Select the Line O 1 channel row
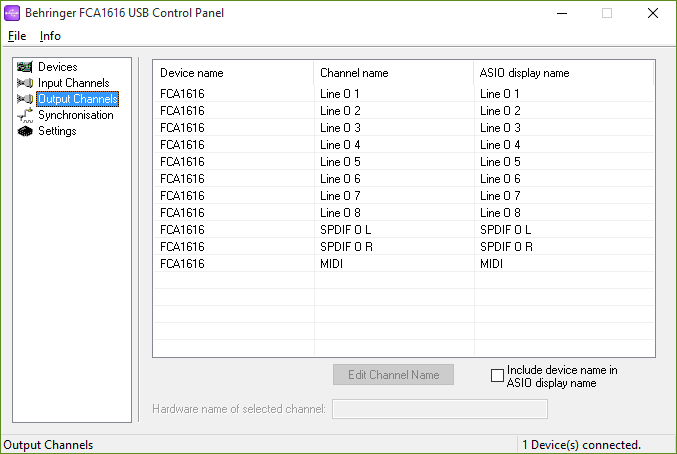677x454 pixels. (x=340, y=94)
